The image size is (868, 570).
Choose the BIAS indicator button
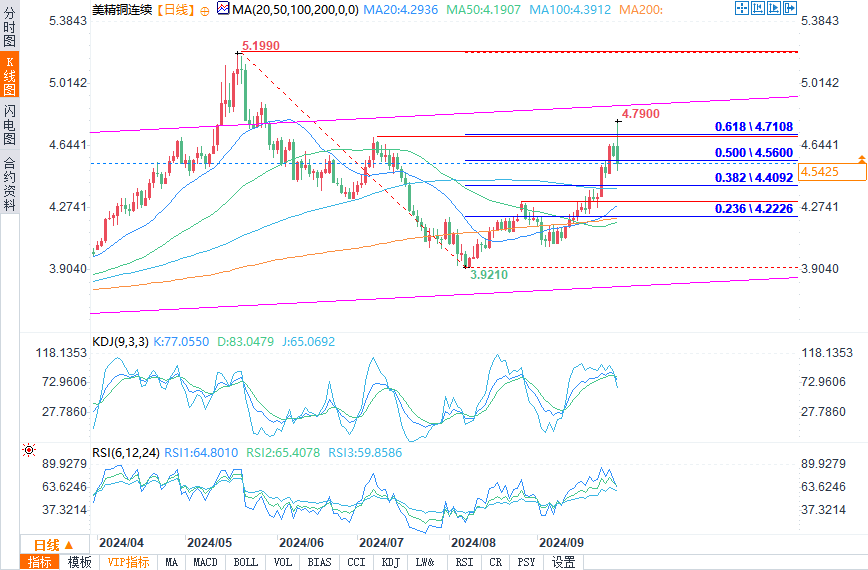click(319, 562)
